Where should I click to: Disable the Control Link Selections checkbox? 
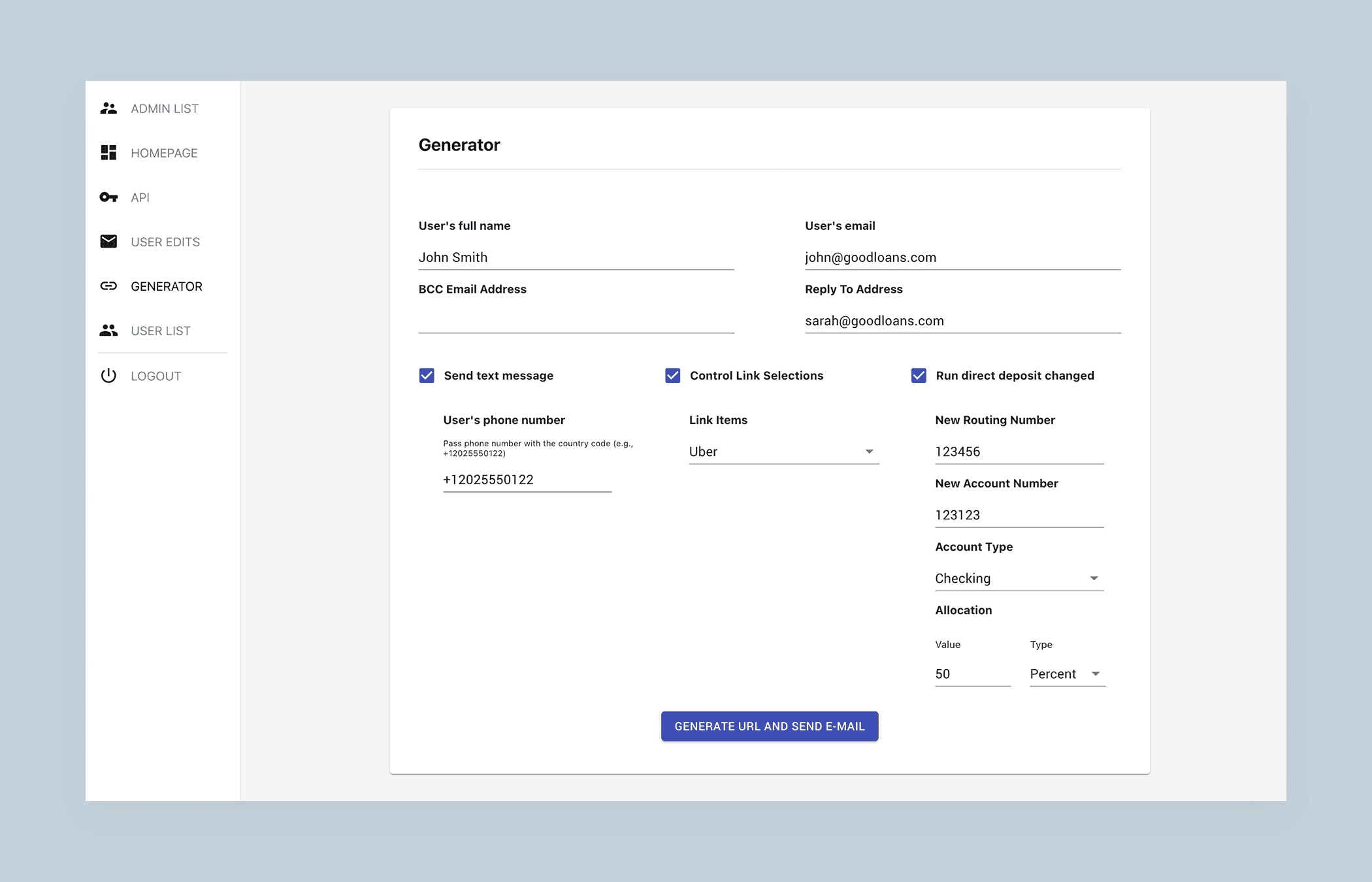[672, 375]
